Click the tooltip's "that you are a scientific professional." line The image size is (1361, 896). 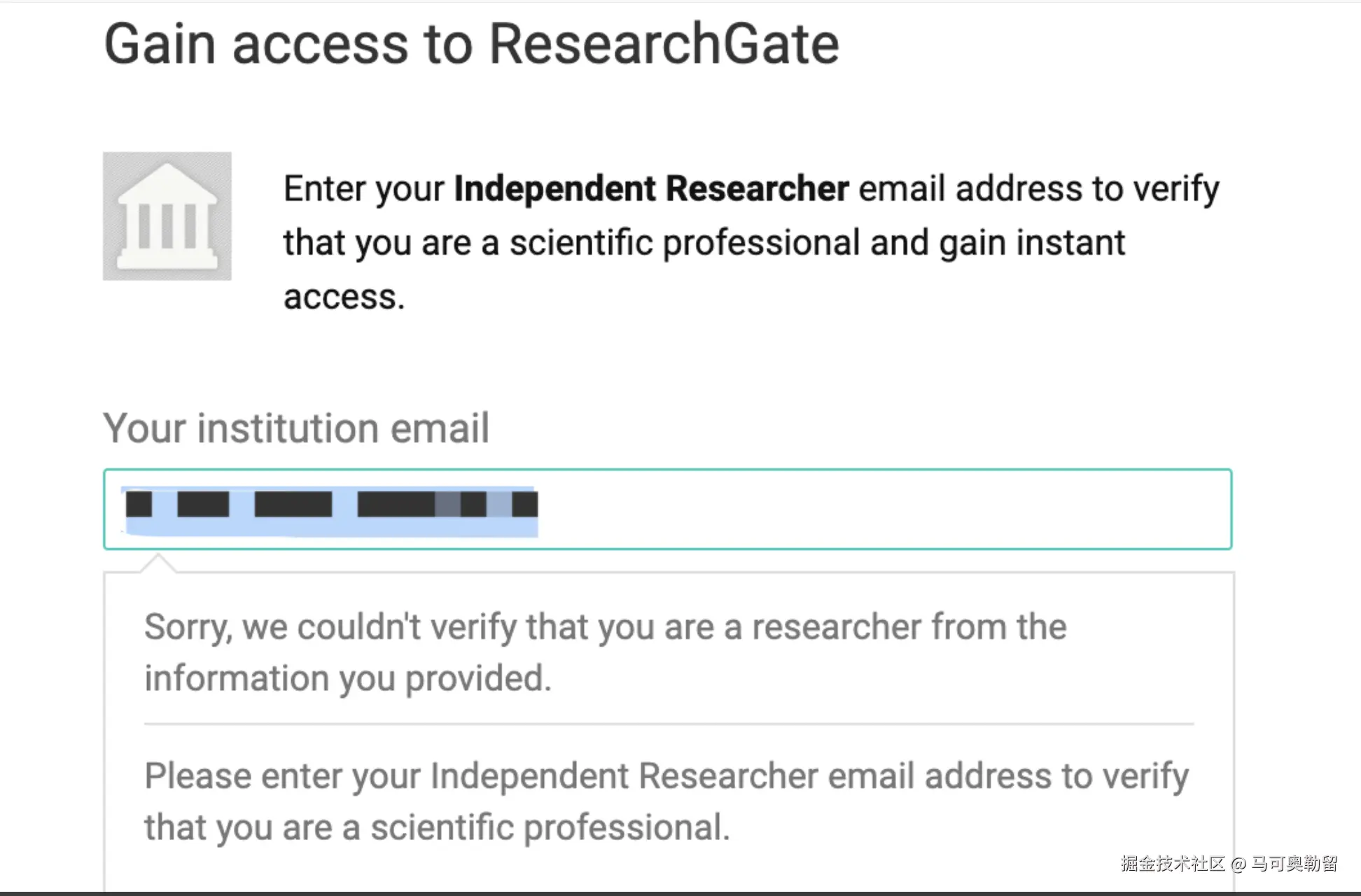437,827
